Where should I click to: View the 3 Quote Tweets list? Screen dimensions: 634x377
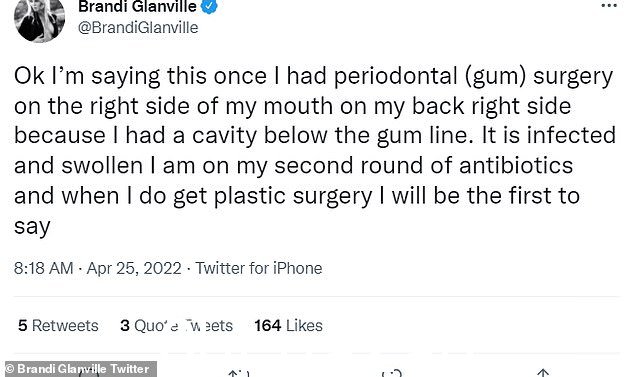coord(177,326)
